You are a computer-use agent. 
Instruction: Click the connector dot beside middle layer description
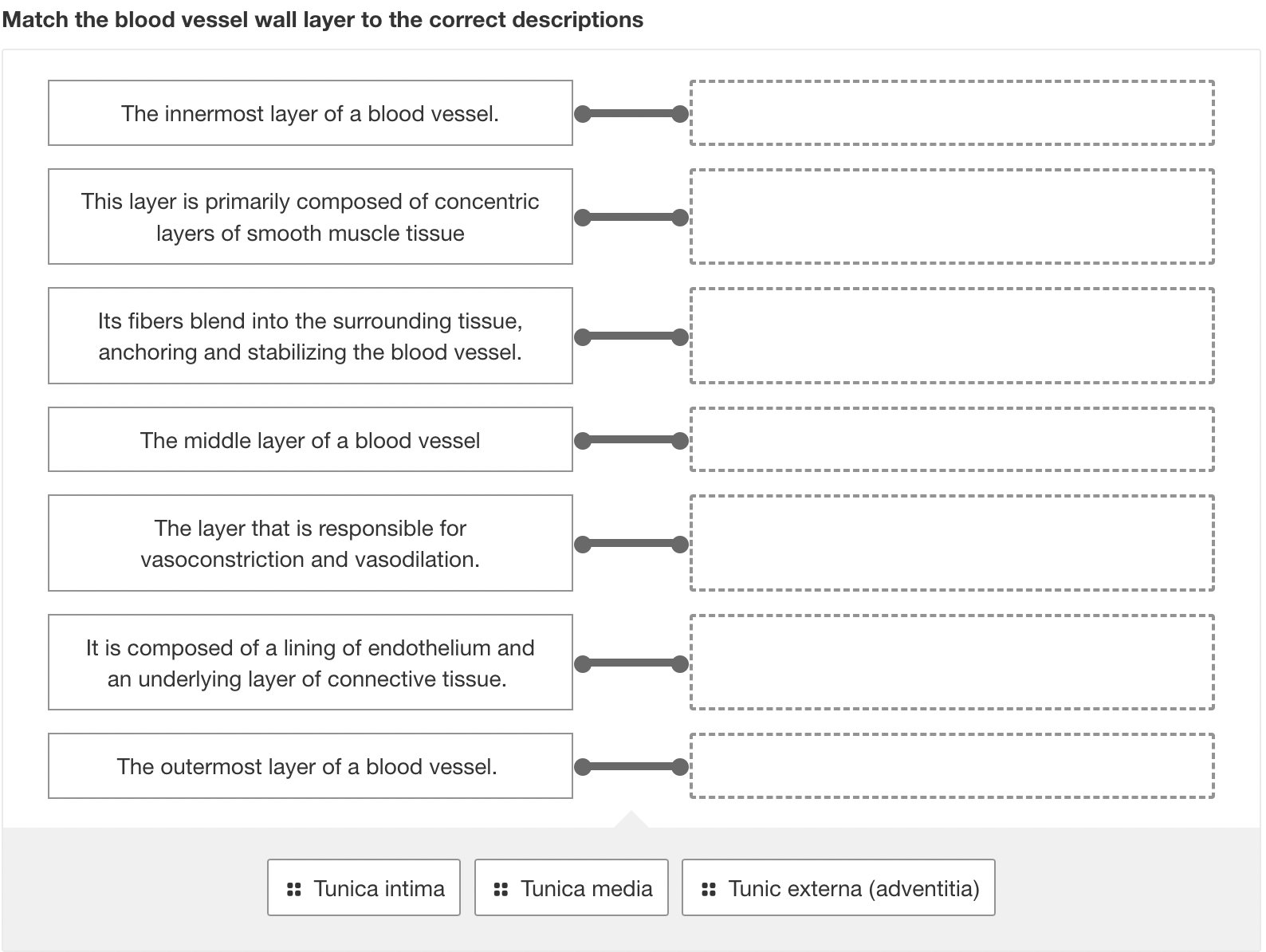[x=583, y=439]
